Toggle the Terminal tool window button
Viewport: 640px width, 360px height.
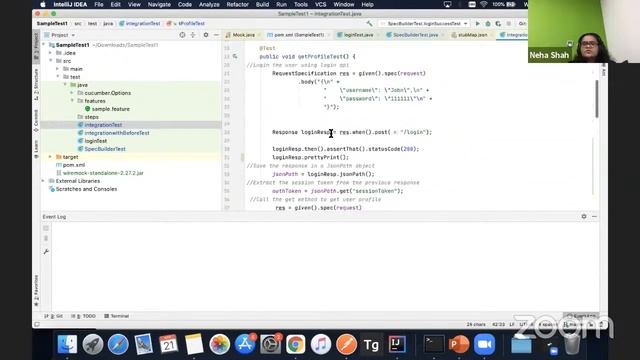[117, 316]
